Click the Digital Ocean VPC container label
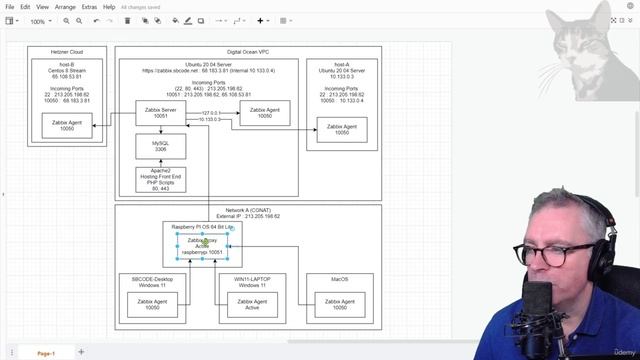This screenshot has width=640, height=360. (x=248, y=52)
